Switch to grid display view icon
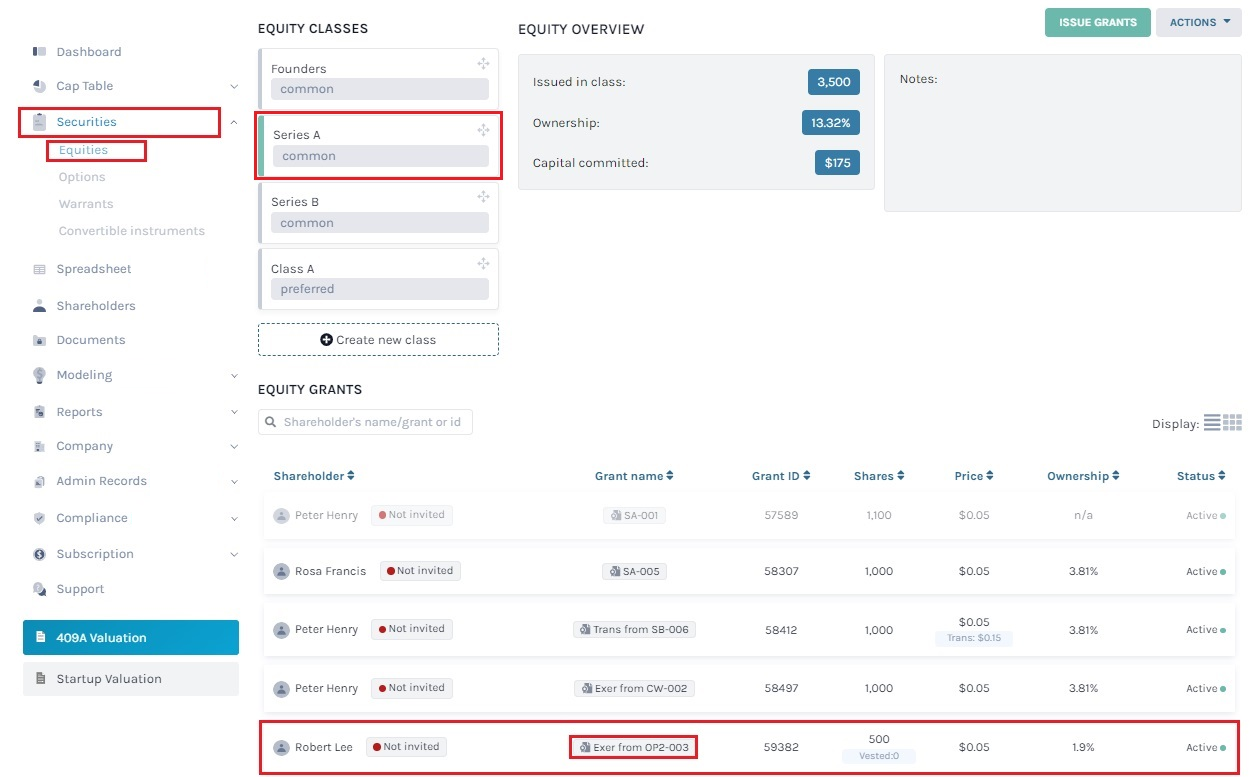 pos(1232,423)
